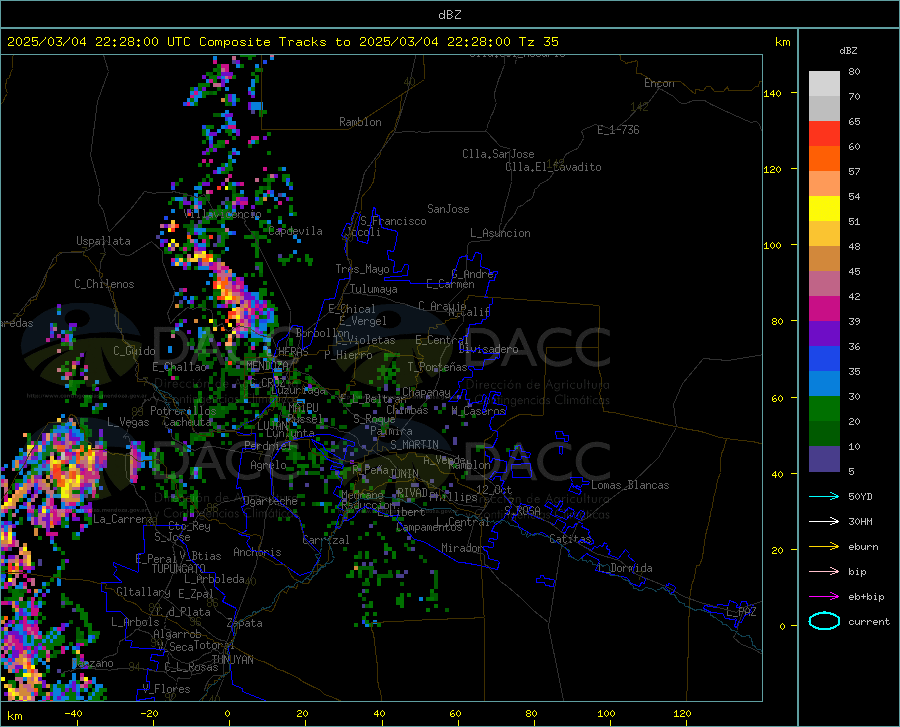Screen dimensions: 900x727
Task: Click the L_Dormida map label
Action: point(624,568)
